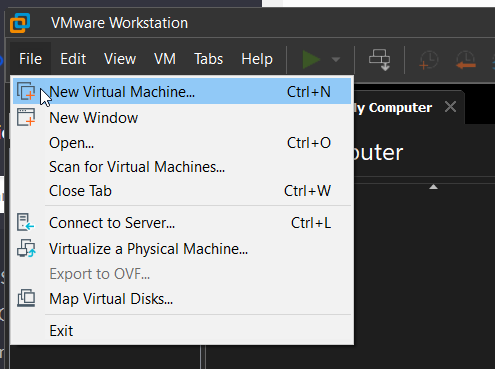Click the Connect to Server icon
The width and height of the screenshot is (495, 369).
pyautogui.click(x=26, y=222)
